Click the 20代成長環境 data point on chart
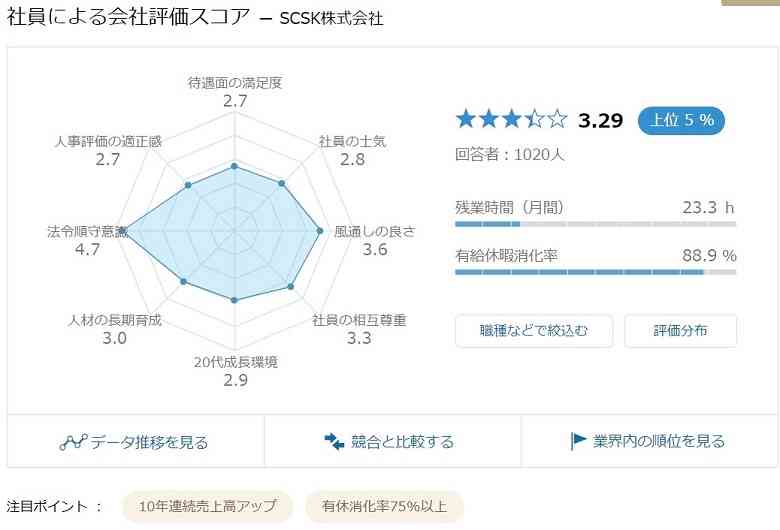The width and height of the screenshot is (780, 530). tap(235, 300)
